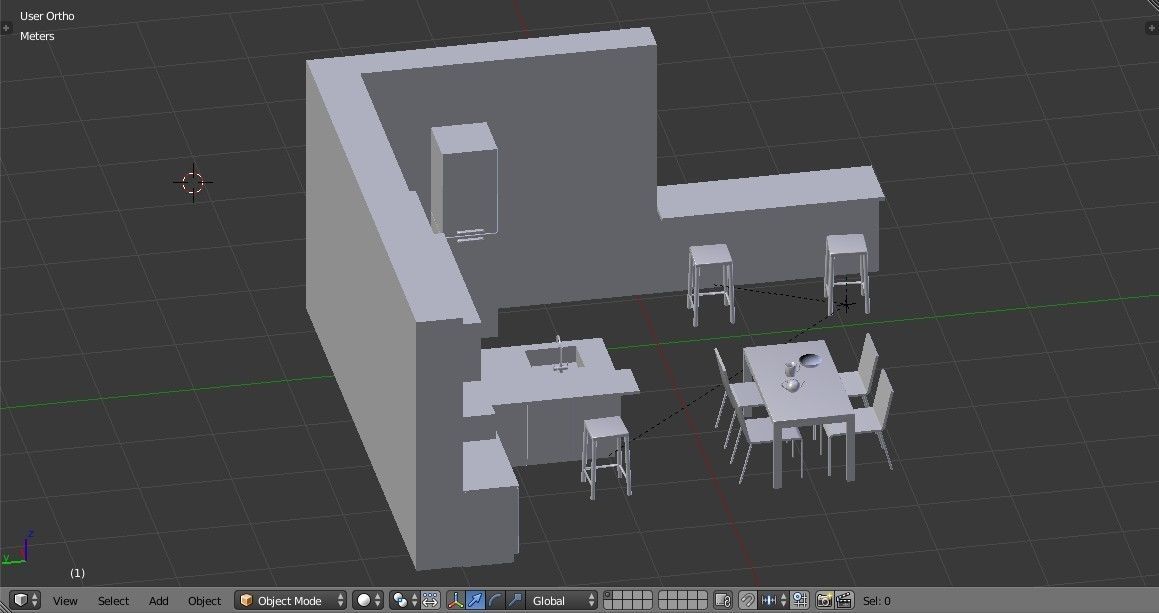
Task: Open the viewport shading sphere dropdown
Action: (x=367, y=600)
